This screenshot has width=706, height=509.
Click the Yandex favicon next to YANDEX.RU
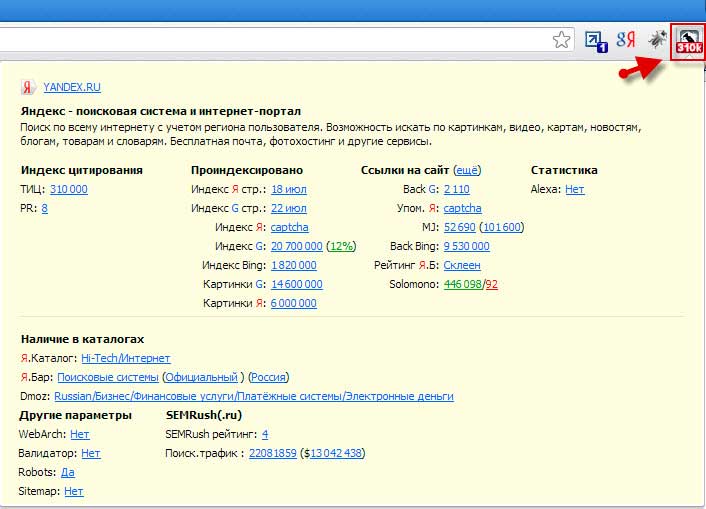28,87
